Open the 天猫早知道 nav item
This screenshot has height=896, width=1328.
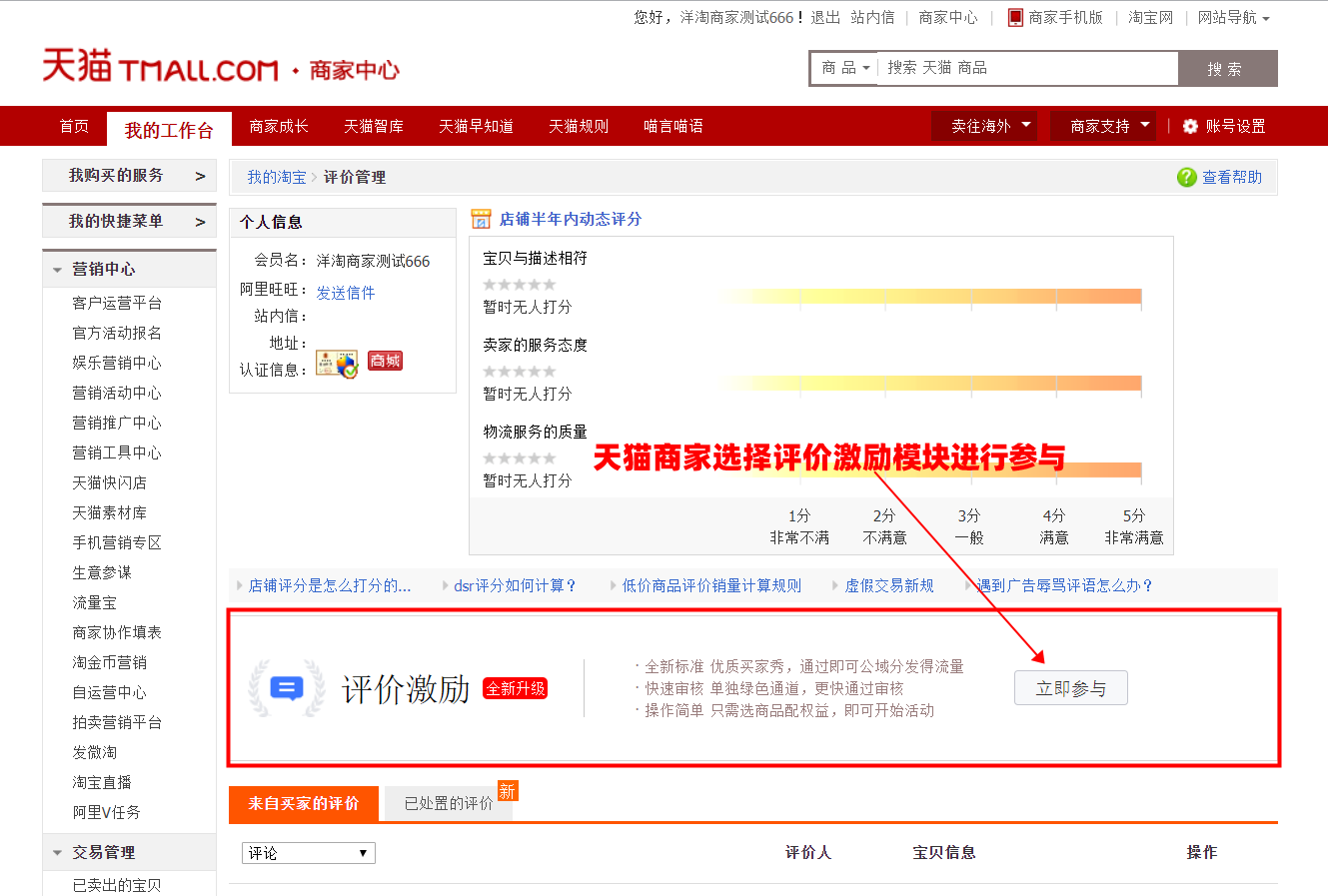click(476, 126)
